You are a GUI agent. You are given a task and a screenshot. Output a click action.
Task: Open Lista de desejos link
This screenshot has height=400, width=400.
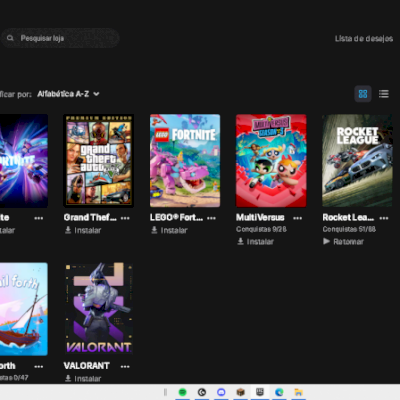(364, 39)
